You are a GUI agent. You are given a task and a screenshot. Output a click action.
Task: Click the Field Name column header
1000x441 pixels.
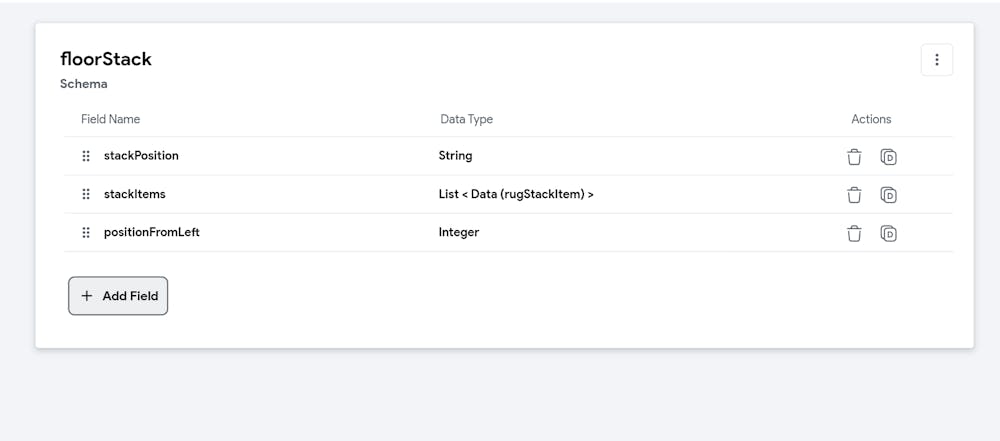(110, 119)
